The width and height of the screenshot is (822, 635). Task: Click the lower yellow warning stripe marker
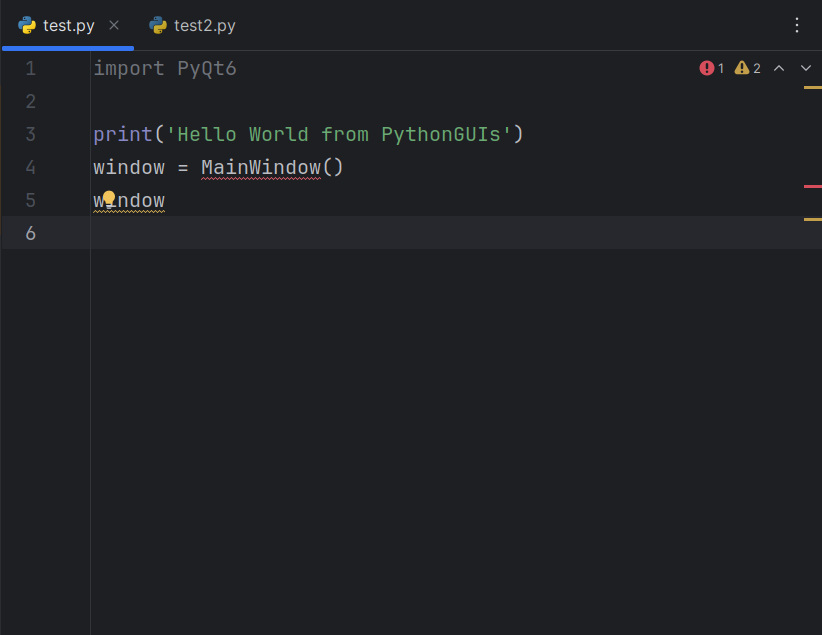coord(813,219)
